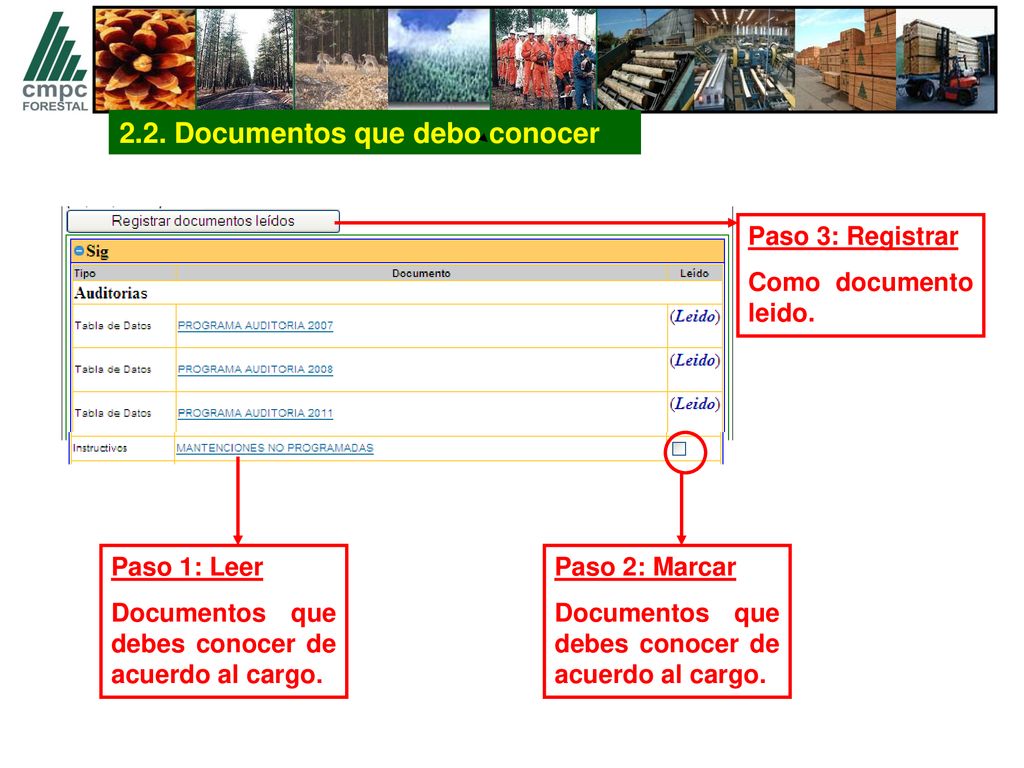Image resolution: width=1024 pixels, height=768 pixels.
Task: Open MANTENCIONES NO PROGRAMADAS link
Action: [x=275, y=448]
